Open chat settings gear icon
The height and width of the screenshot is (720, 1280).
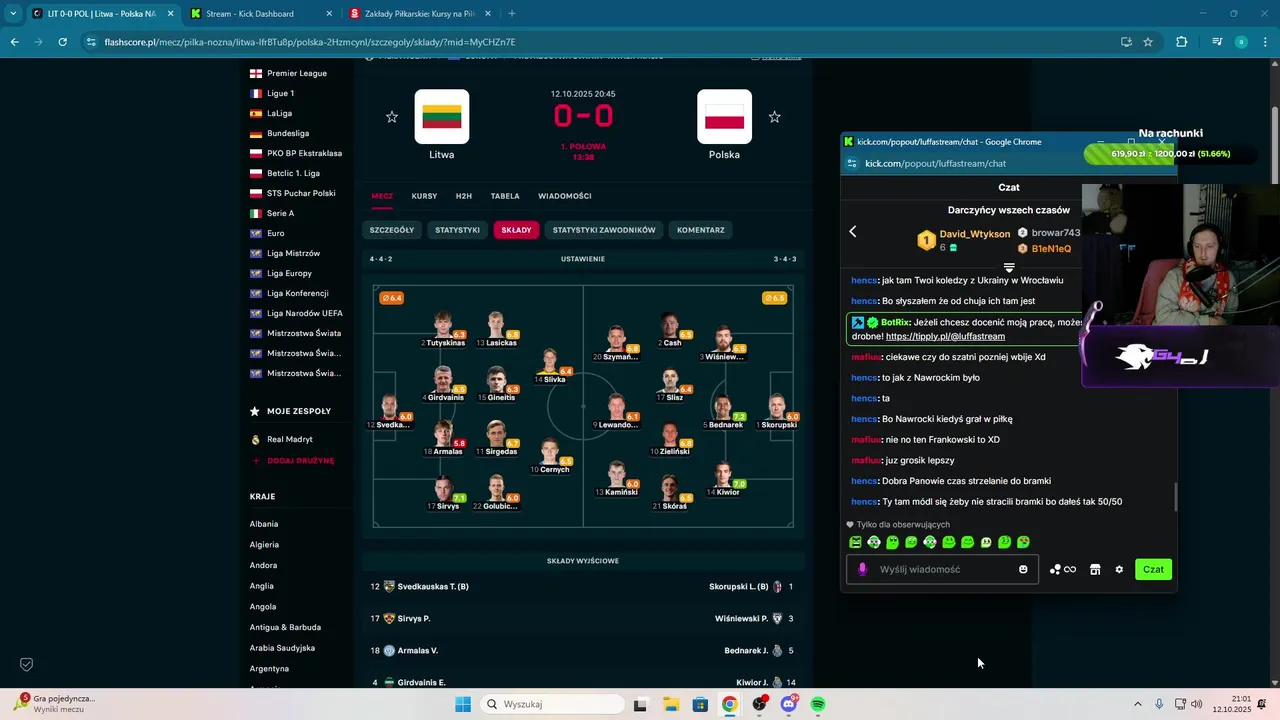(1119, 569)
